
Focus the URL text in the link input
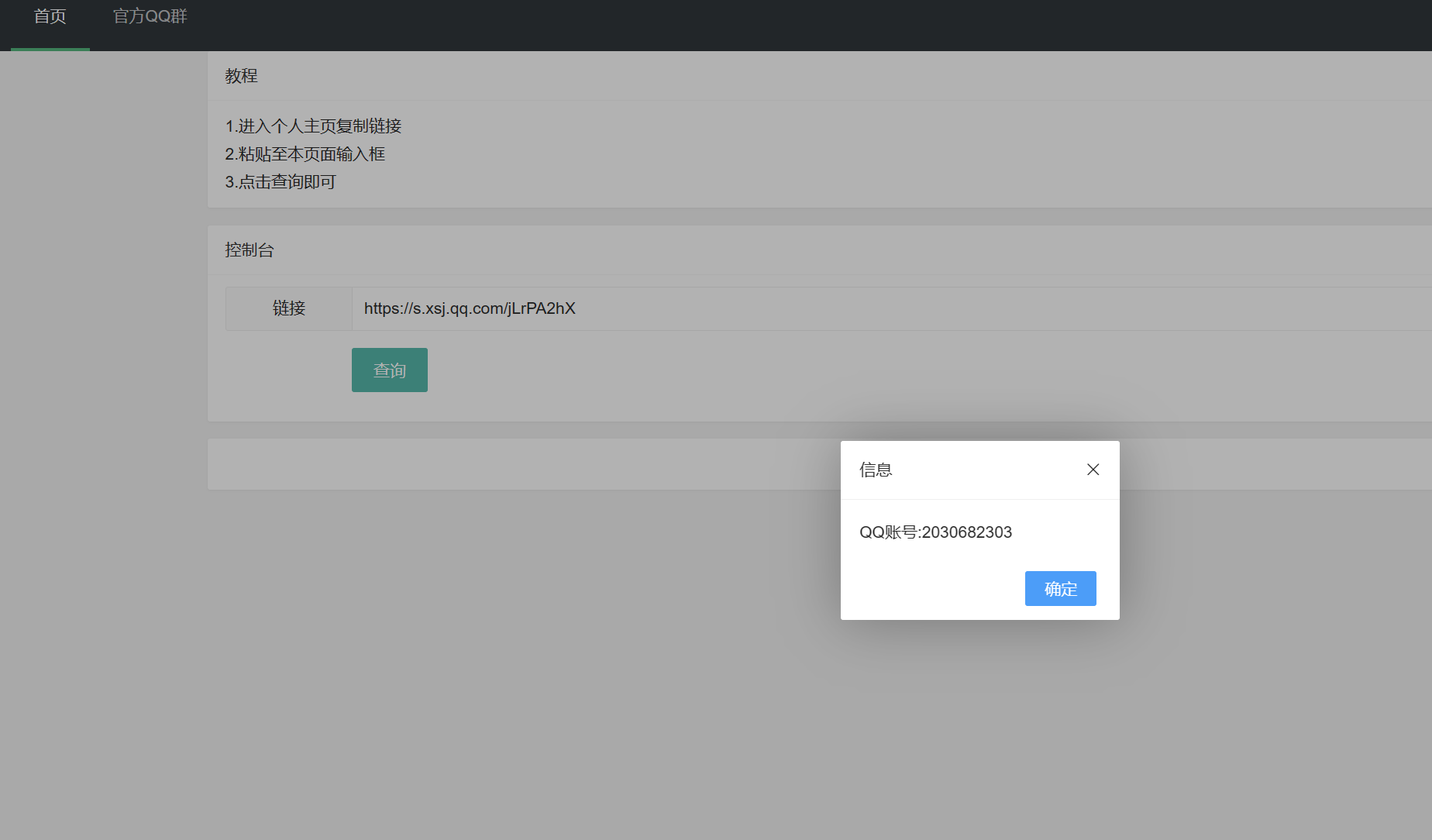[x=470, y=308]
